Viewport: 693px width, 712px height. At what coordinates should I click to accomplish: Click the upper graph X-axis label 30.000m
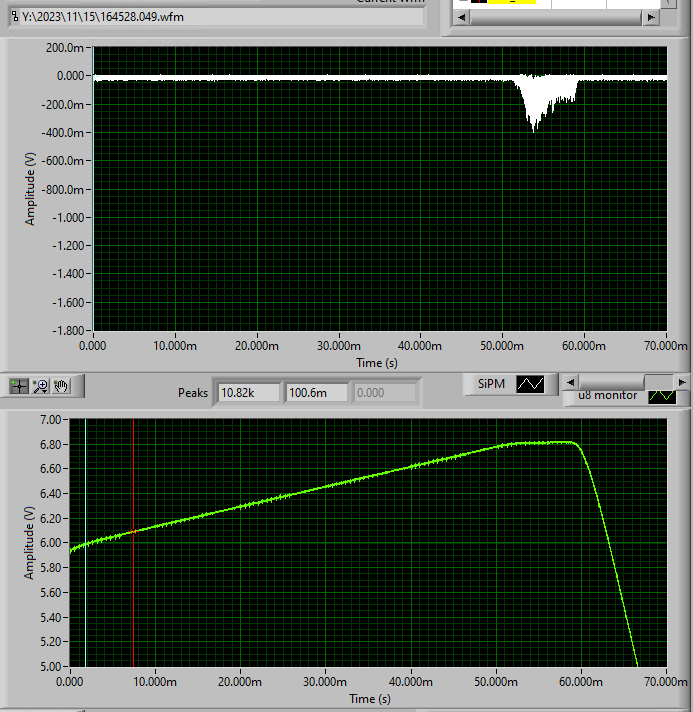(x=339, y=346)
